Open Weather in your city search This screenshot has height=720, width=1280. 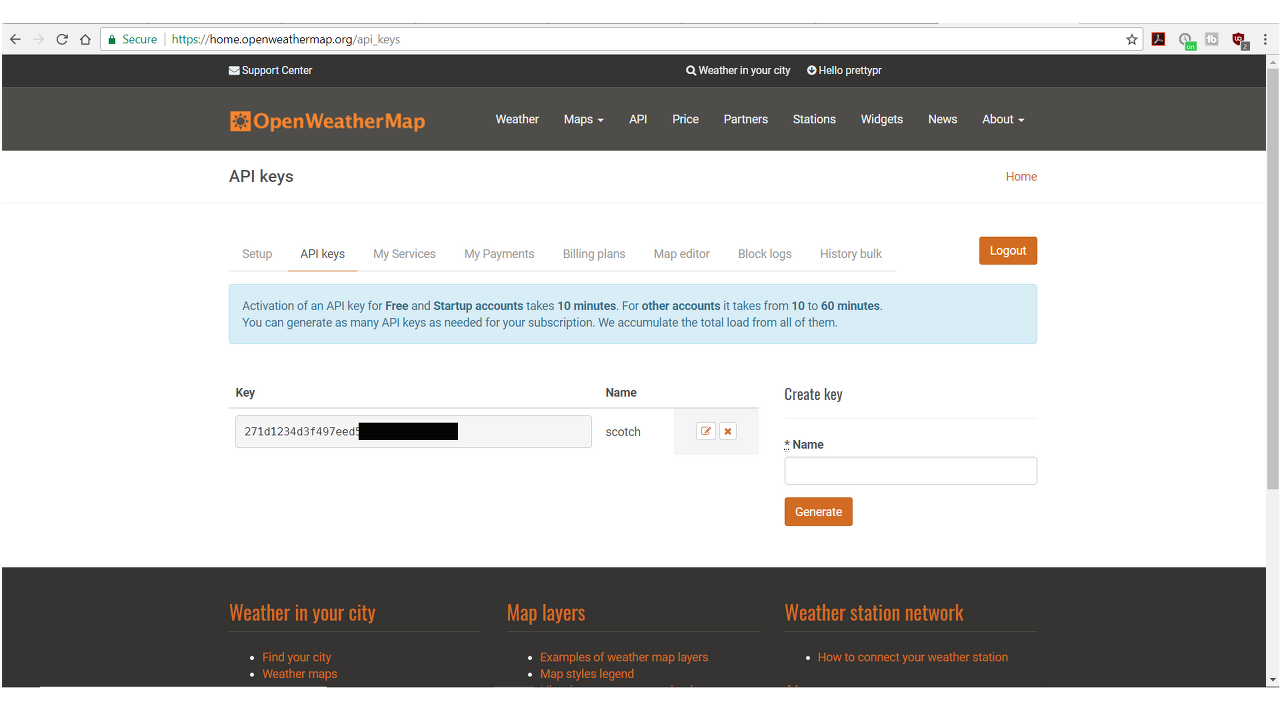coord(738,70)
